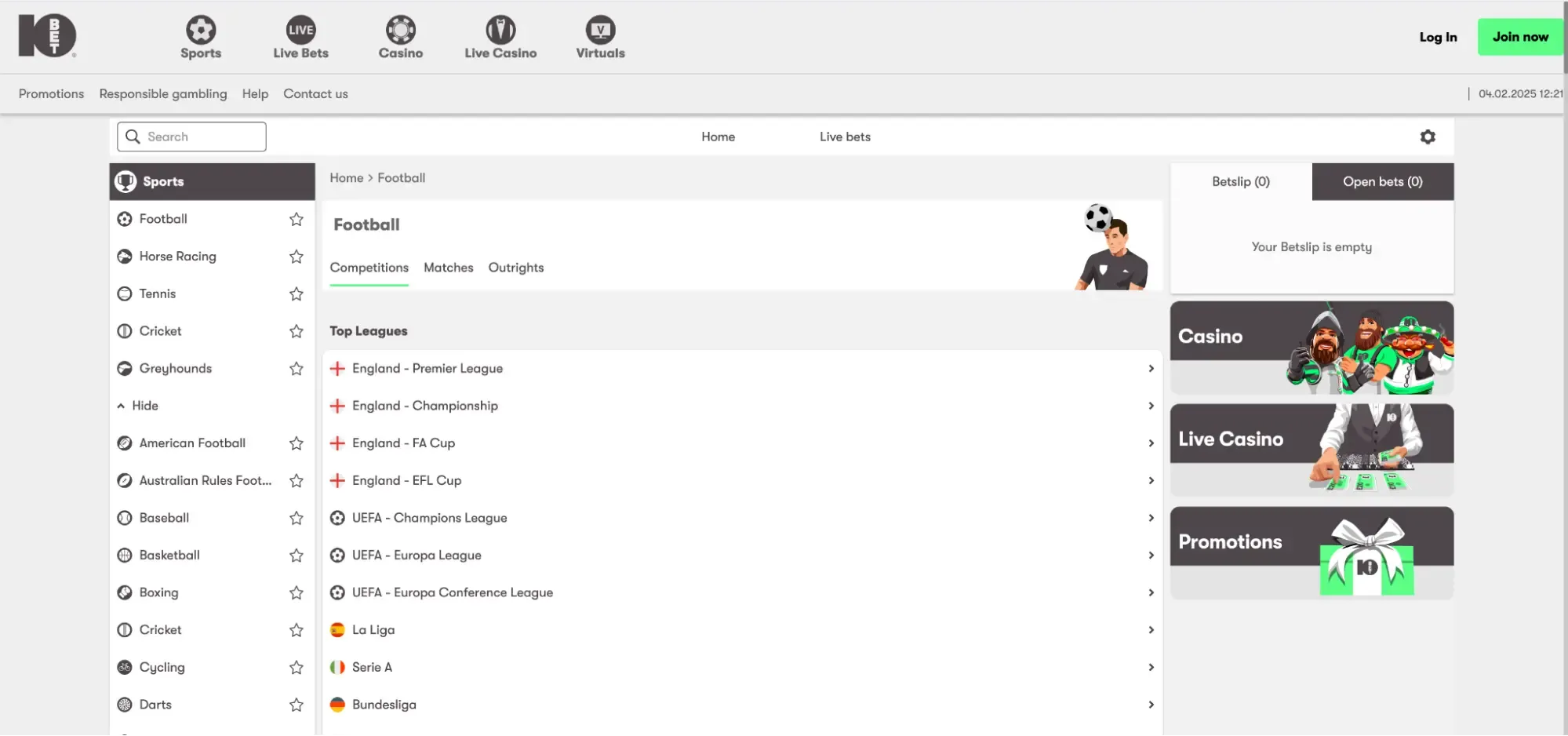Open the Open bets (0) tab
This screenshot has height=736, width=1568.
[x=1383, y=181]
